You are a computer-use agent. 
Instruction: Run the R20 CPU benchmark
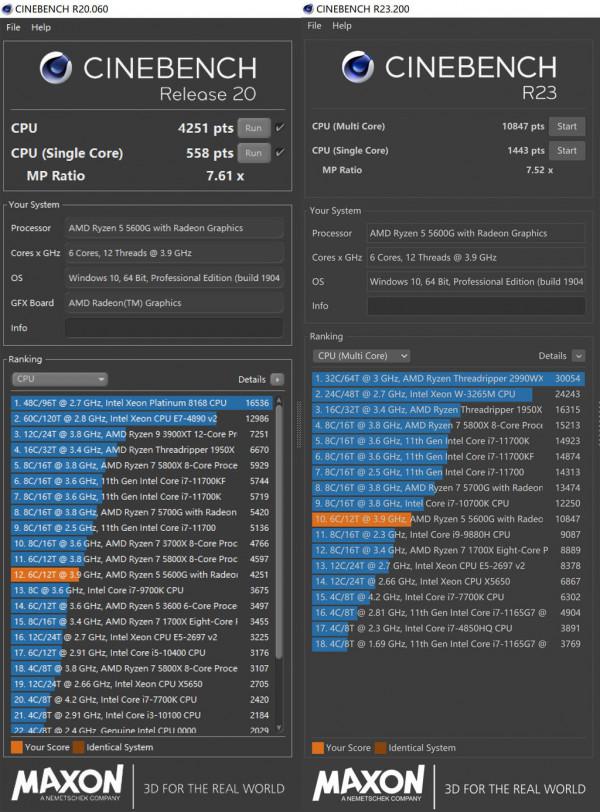(253, 128)
